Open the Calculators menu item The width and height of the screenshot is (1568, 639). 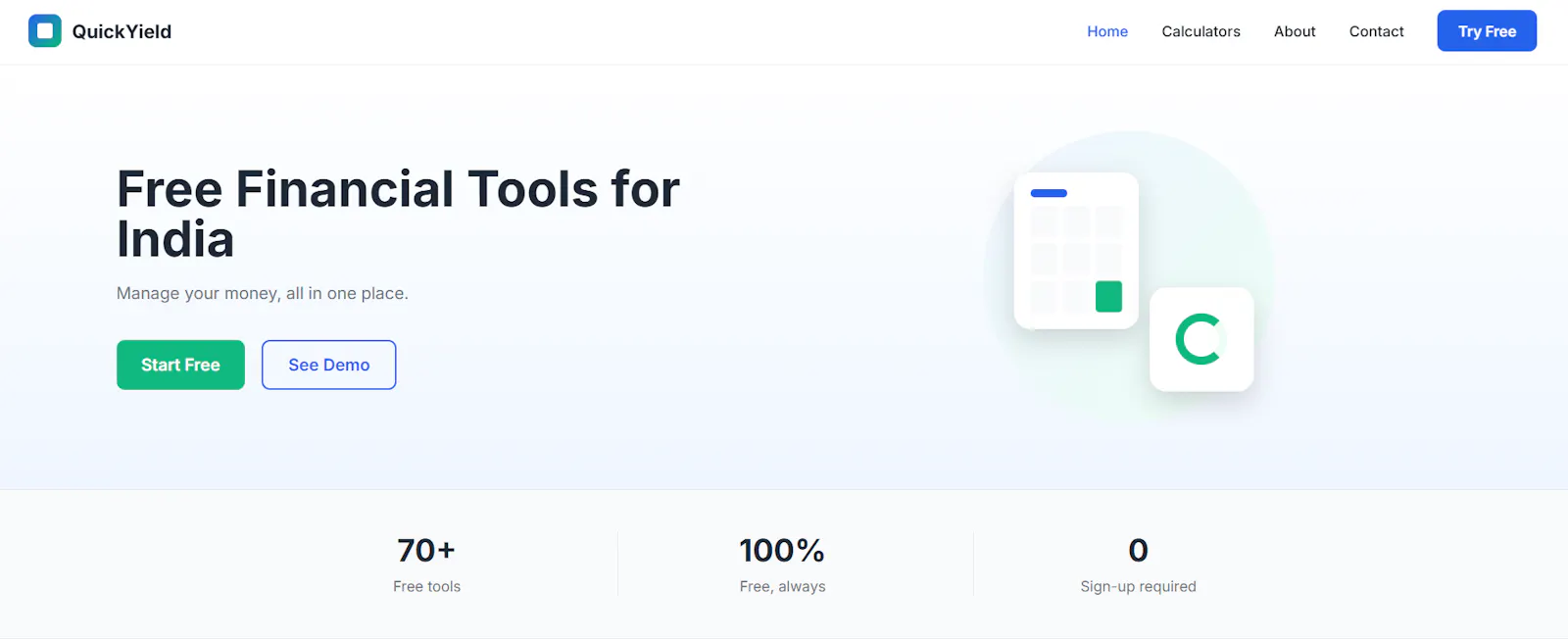[1200, 31]
